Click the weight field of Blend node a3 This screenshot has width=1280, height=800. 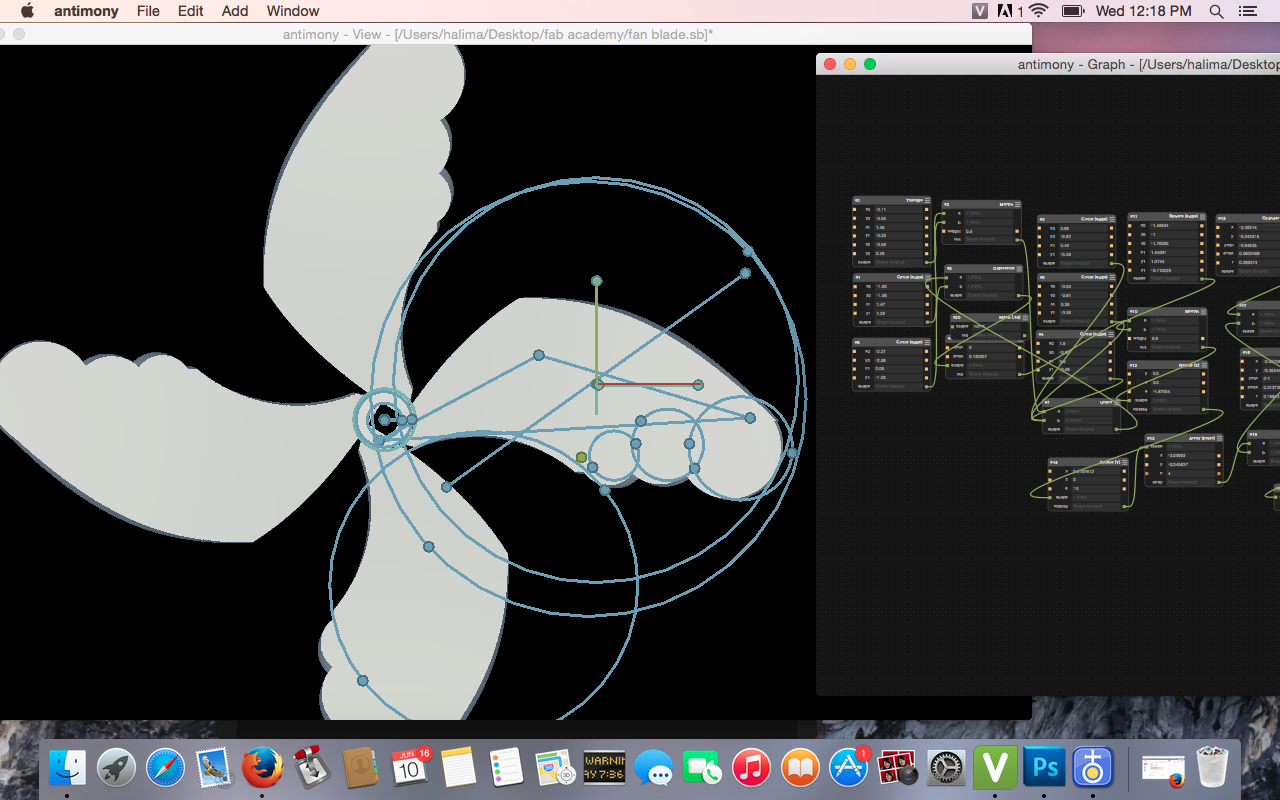[x=989, y=231]
